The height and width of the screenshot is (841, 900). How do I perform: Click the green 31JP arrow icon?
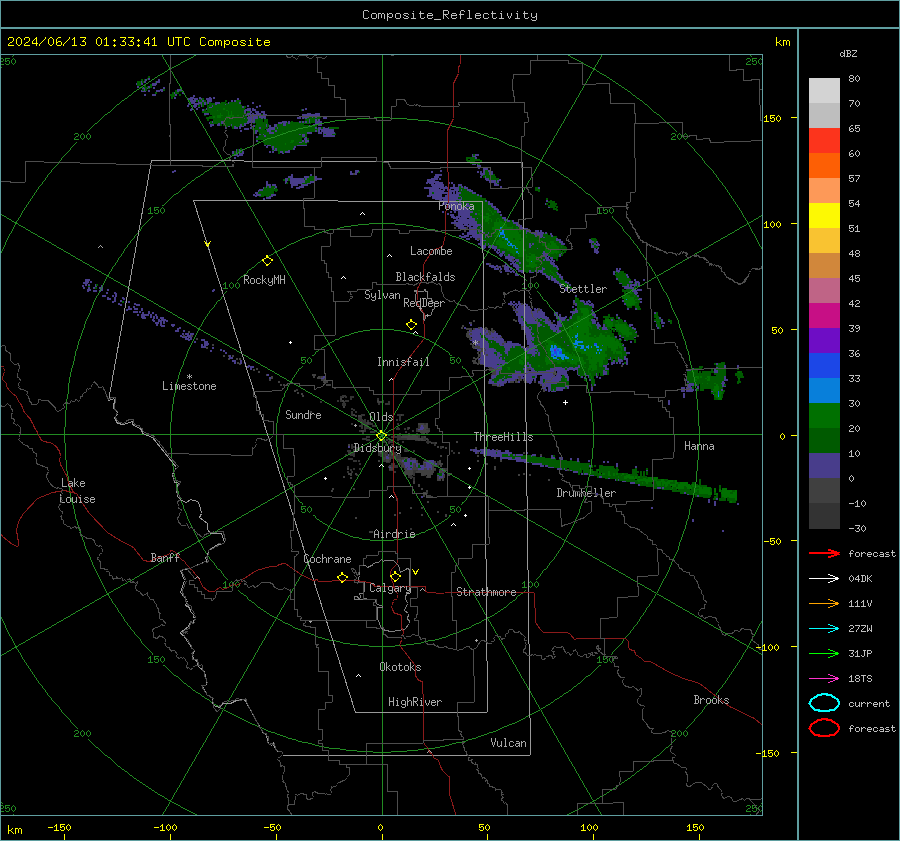(x=824, y=653)
